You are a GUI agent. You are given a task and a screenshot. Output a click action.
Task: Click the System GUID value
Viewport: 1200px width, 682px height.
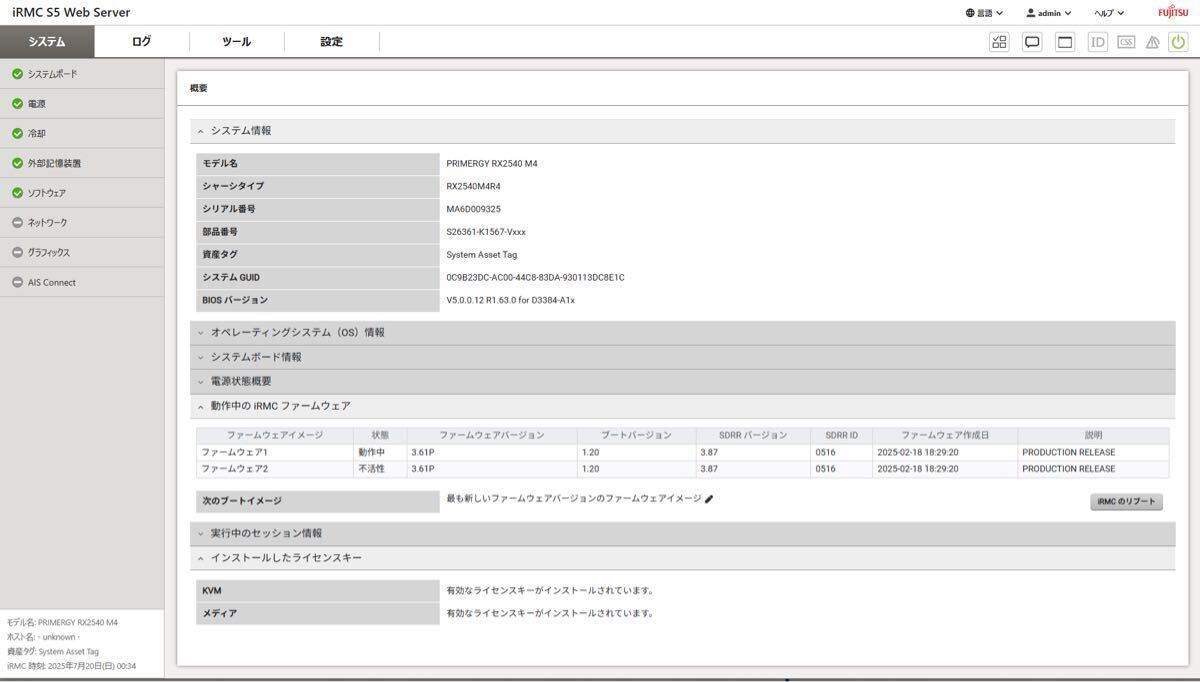535,278
